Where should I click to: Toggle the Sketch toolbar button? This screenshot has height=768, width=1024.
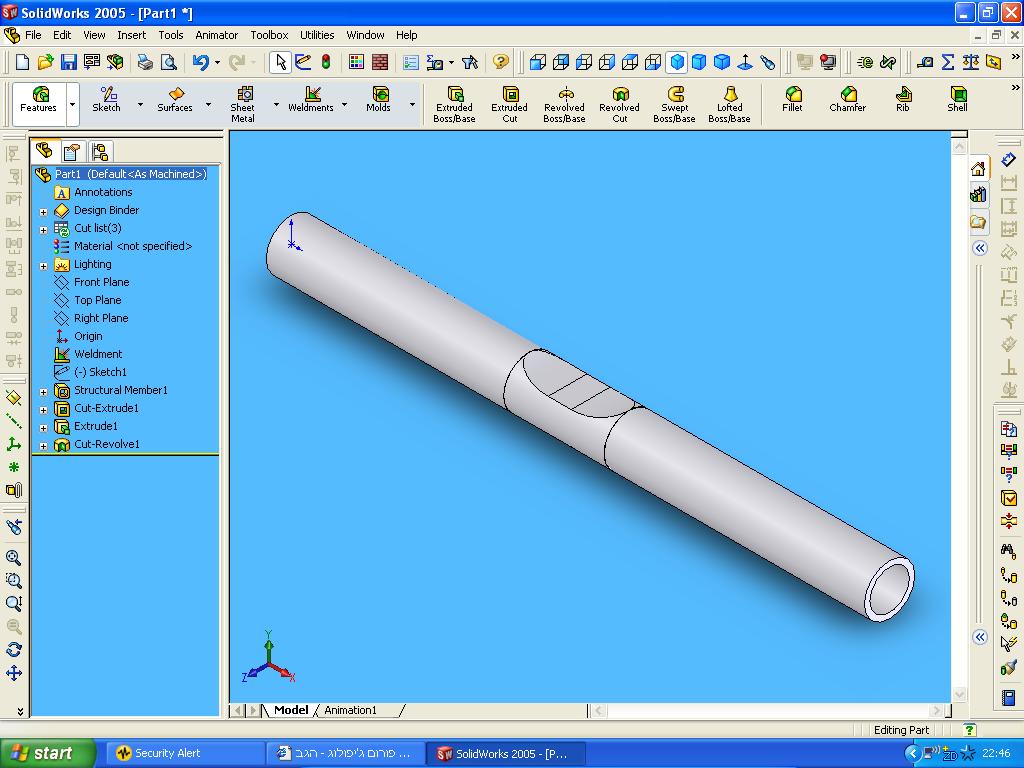(x=106, y=100)
